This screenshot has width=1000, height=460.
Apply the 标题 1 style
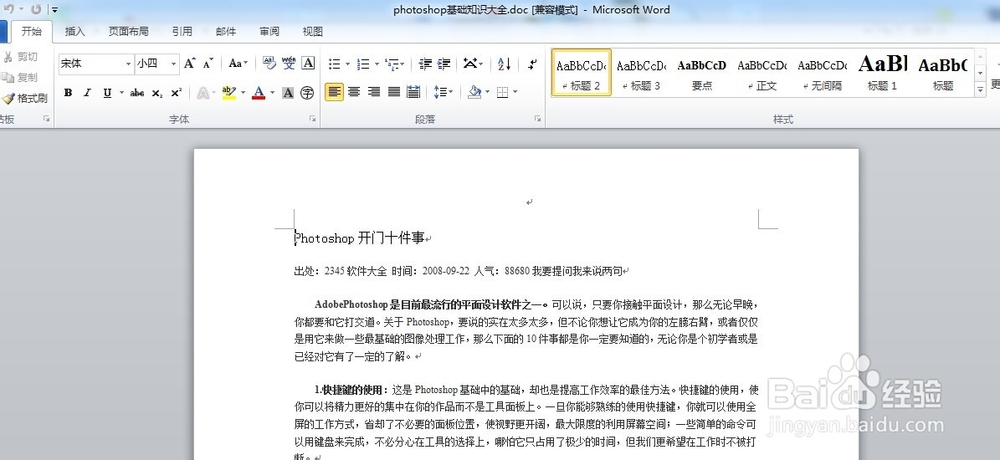coord(883,73)
